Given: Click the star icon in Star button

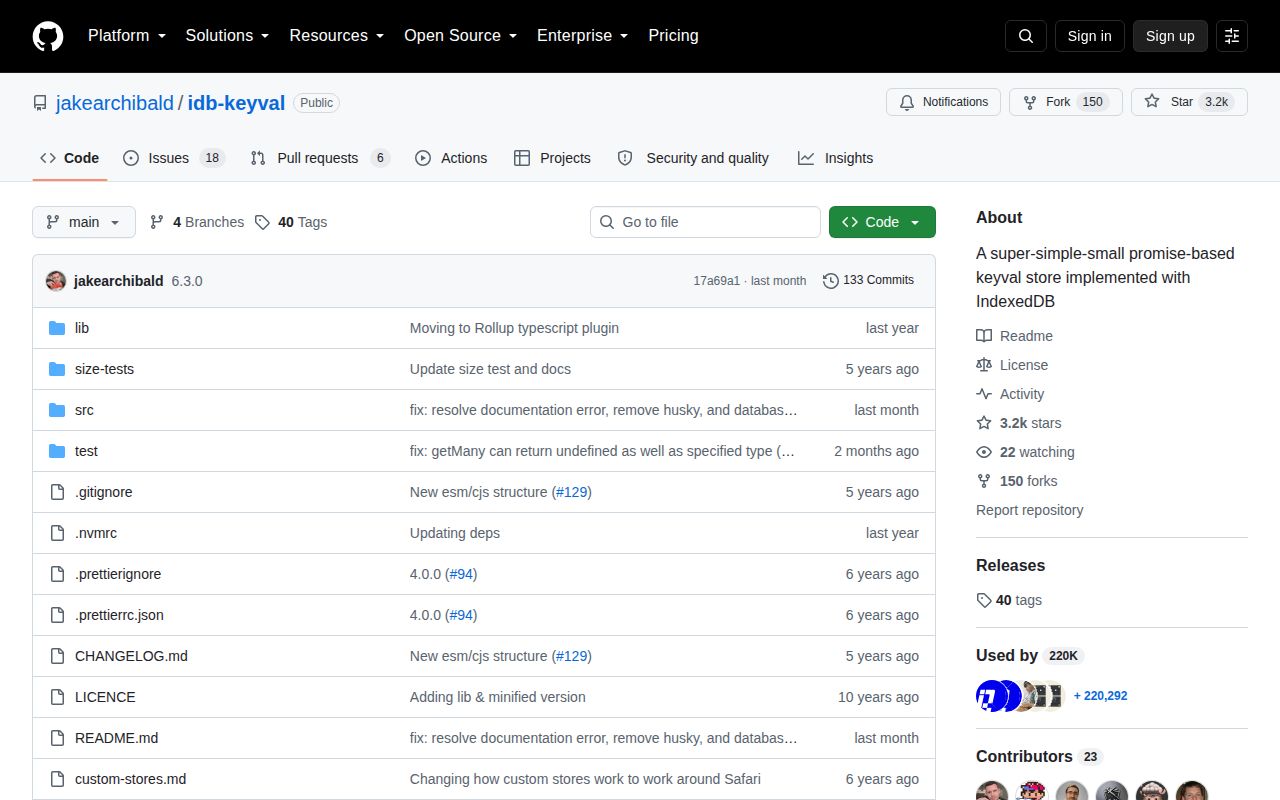Looking at the screenshot, I should coord(1152,102).
